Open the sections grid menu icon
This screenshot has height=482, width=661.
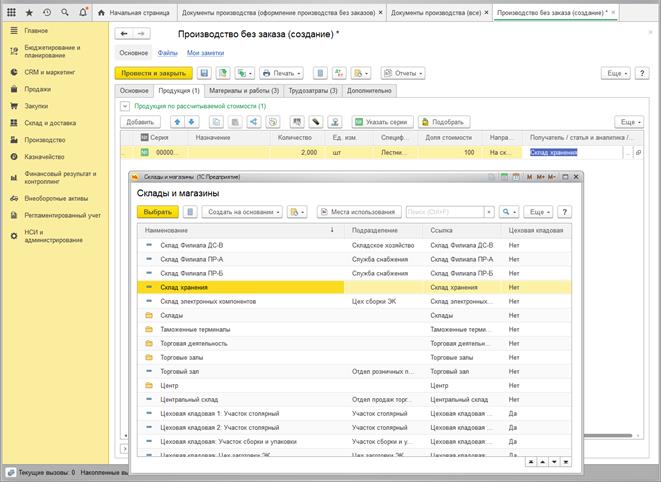point(9,13)
